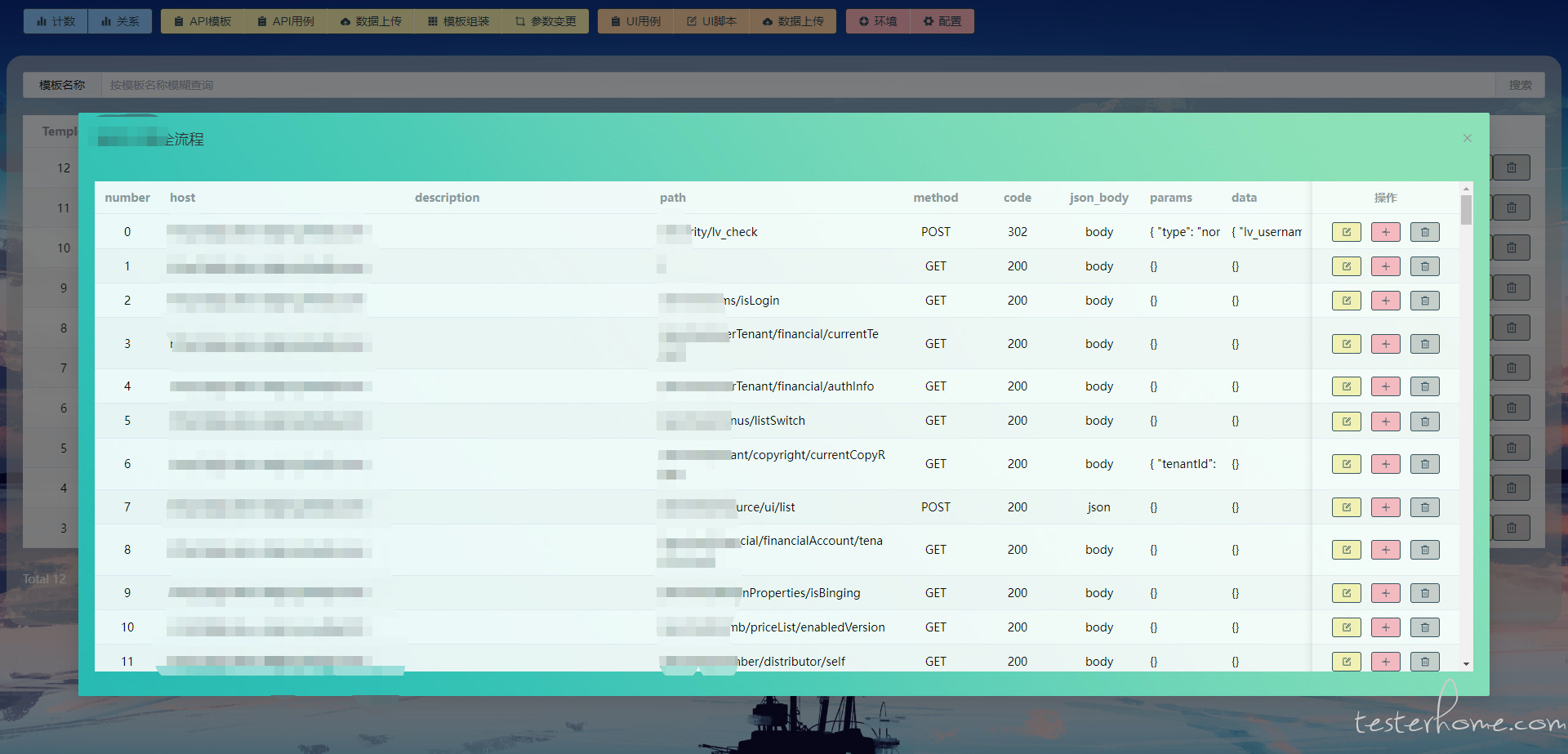Edit row 8 financialAccount step

[1347, 550]
